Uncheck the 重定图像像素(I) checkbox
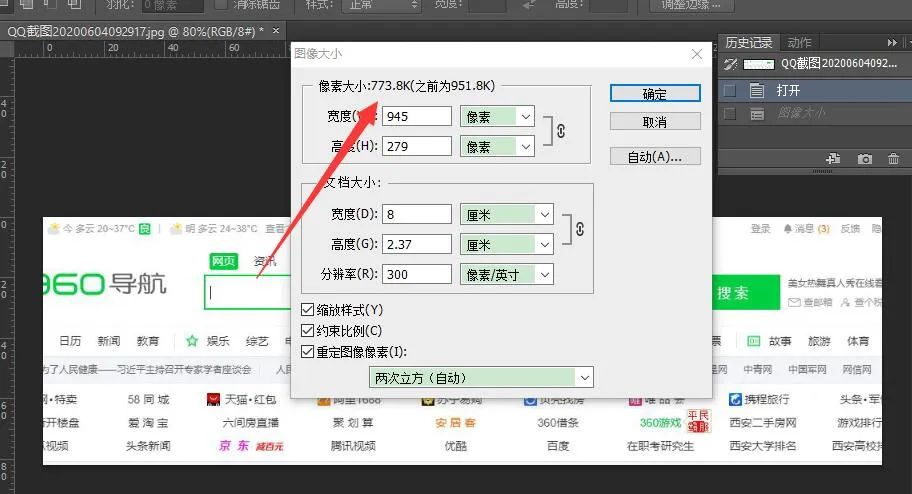Screen dimensions: 912x494 tap(308, 351)
